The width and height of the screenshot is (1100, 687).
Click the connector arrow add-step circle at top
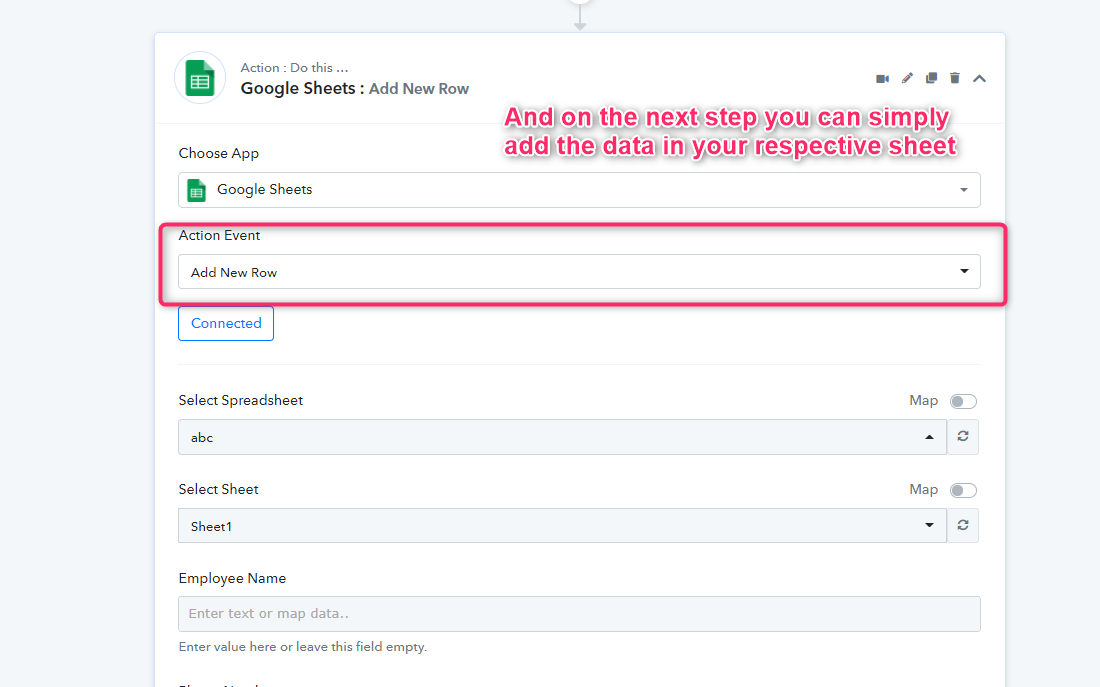pyautogui.click(x=580, y=2)
